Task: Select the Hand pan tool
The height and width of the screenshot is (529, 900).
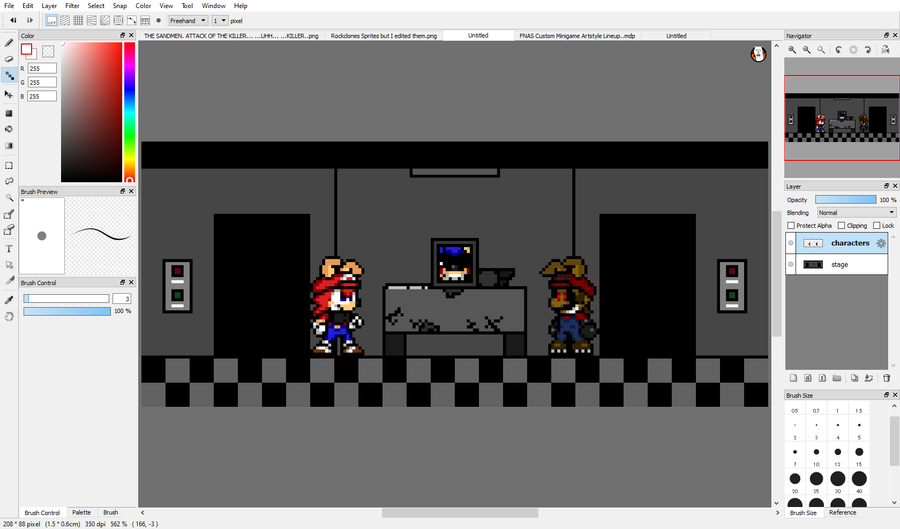Action: tap(9, 316)
